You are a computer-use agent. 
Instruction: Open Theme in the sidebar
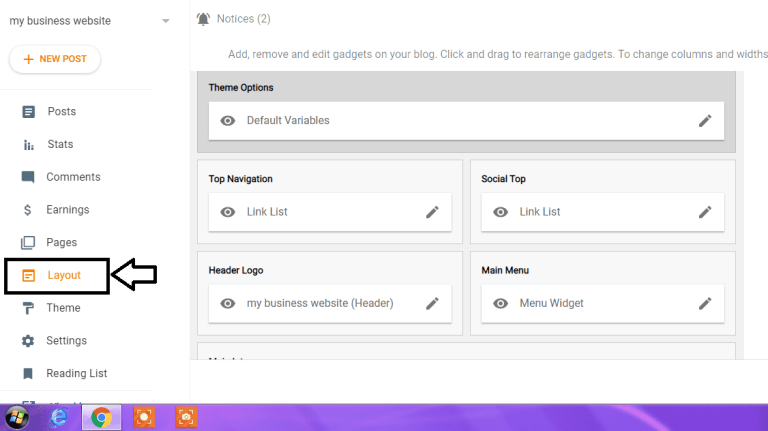(63, 308)
